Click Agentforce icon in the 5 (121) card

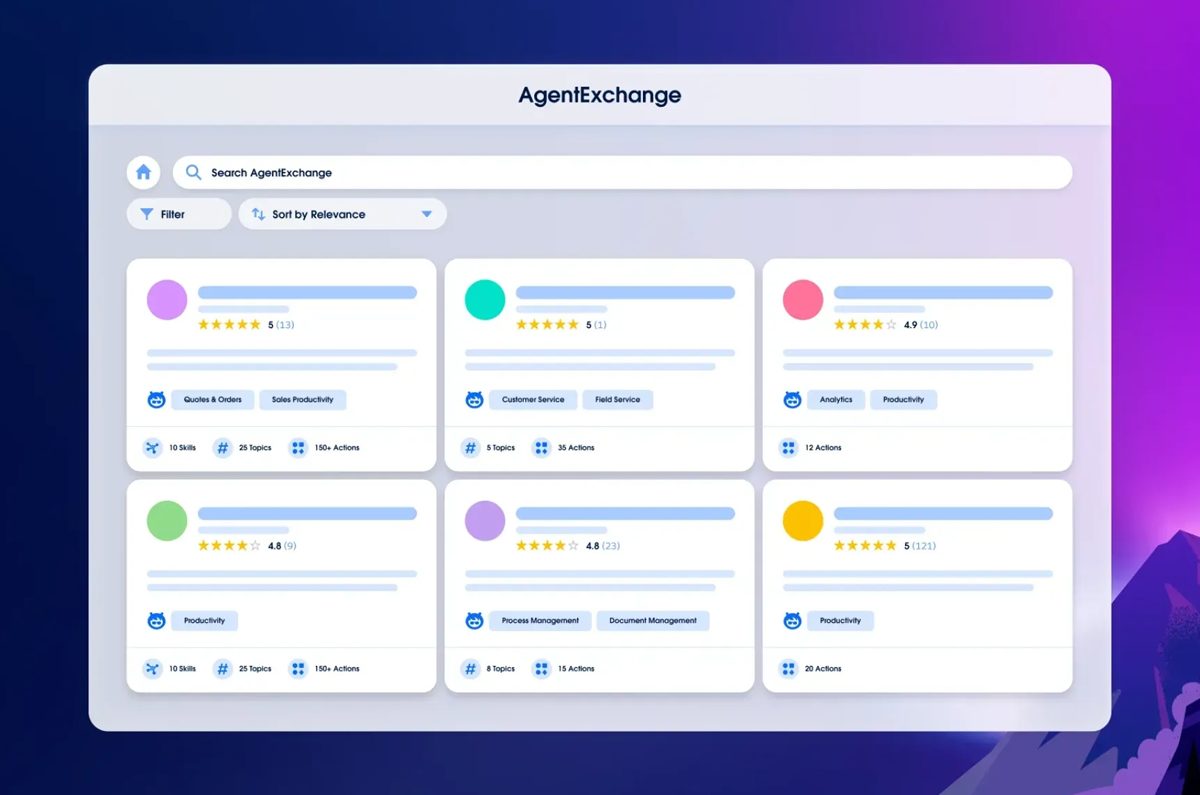(792, 621)
